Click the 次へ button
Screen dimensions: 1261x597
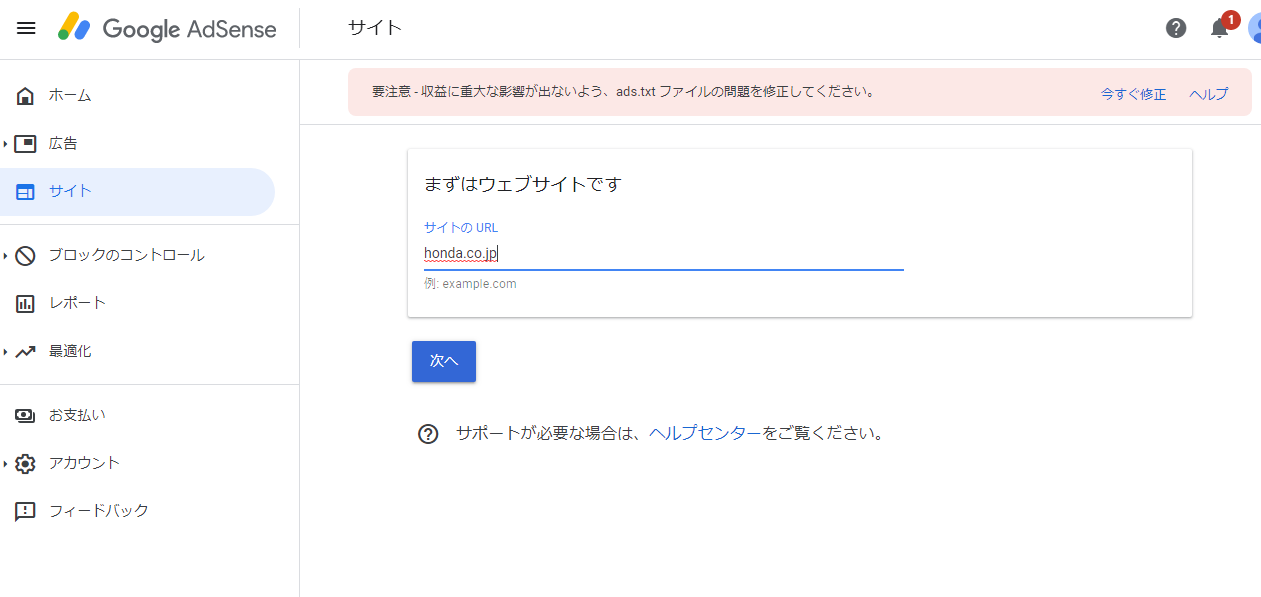(444, 361)
